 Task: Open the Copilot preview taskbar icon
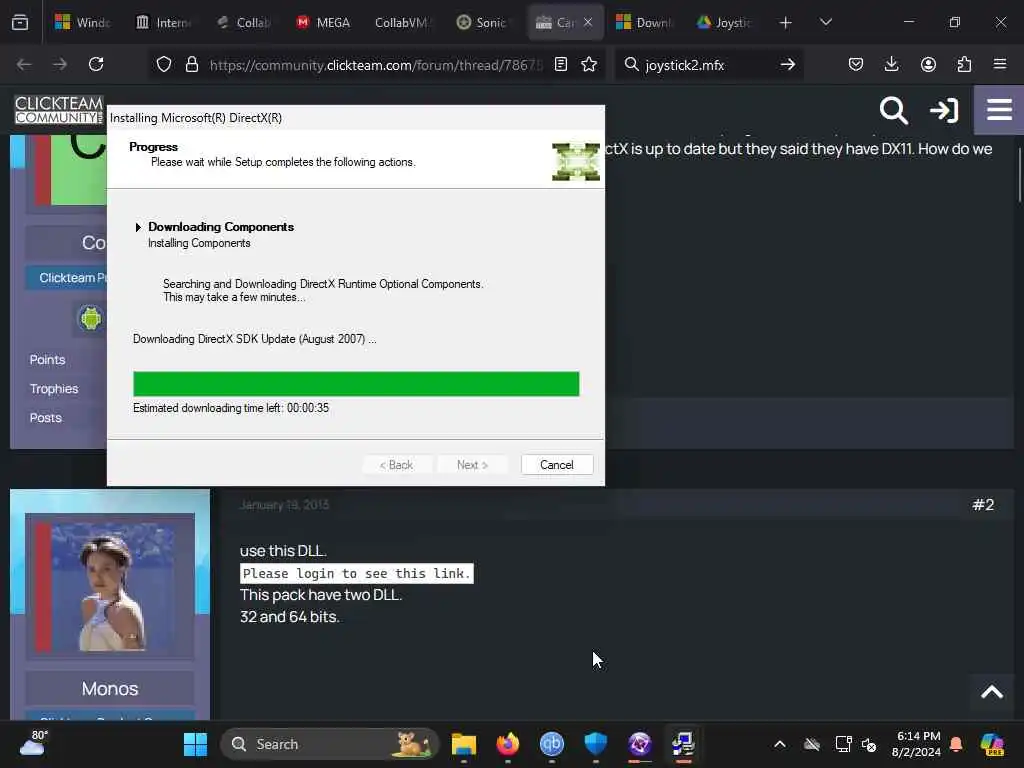[x=992, y=744]
